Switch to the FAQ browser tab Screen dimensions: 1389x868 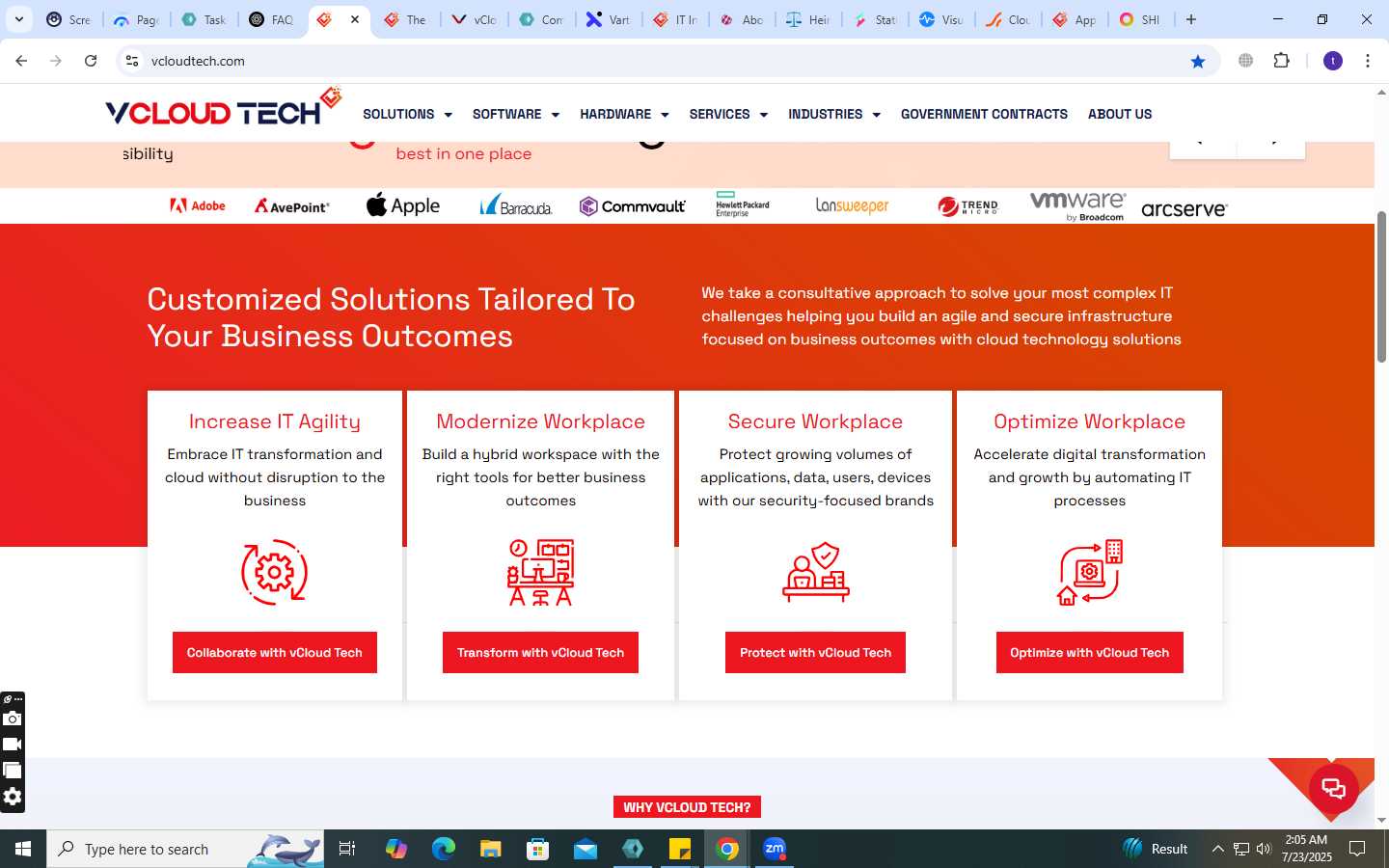pyautogui.click(x=272, y=19)
